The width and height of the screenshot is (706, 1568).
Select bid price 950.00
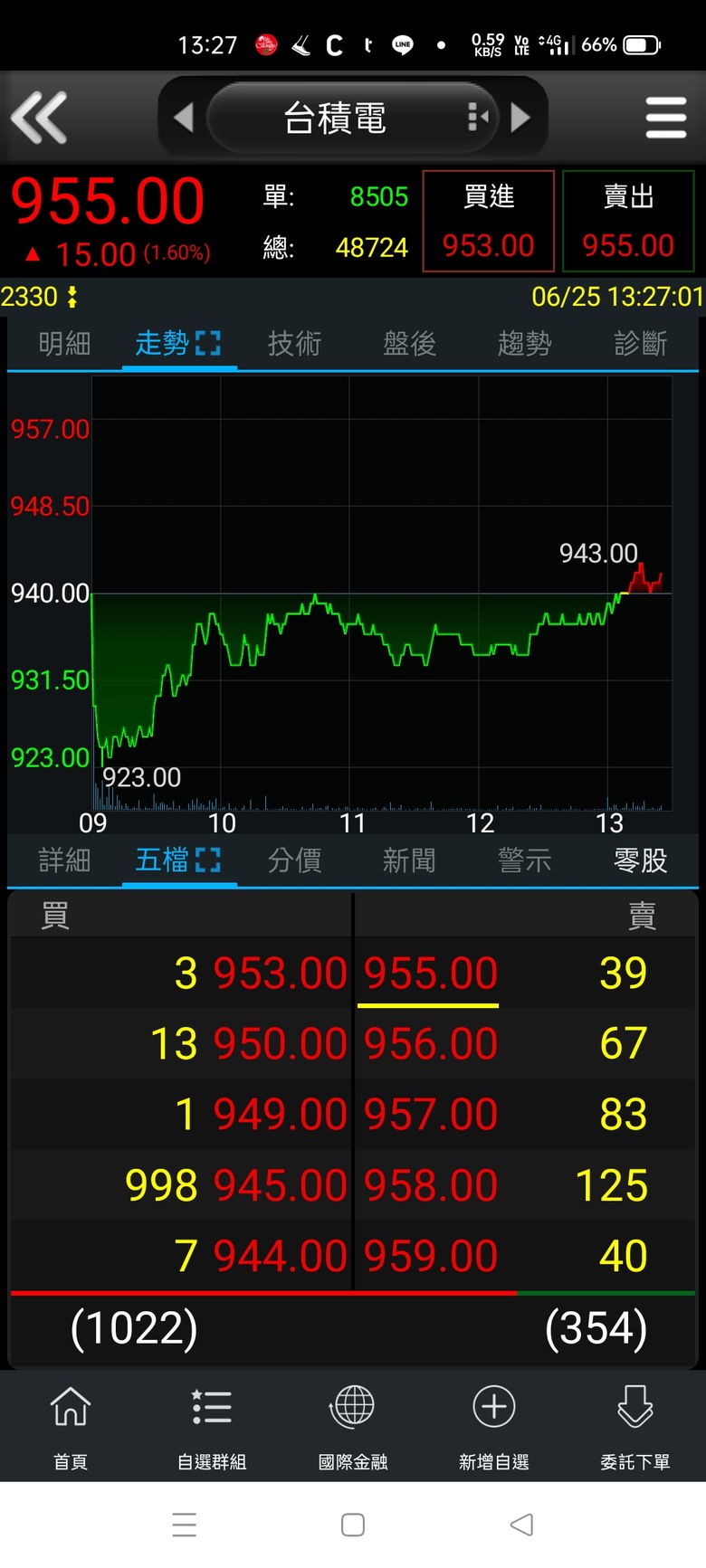281,1044
